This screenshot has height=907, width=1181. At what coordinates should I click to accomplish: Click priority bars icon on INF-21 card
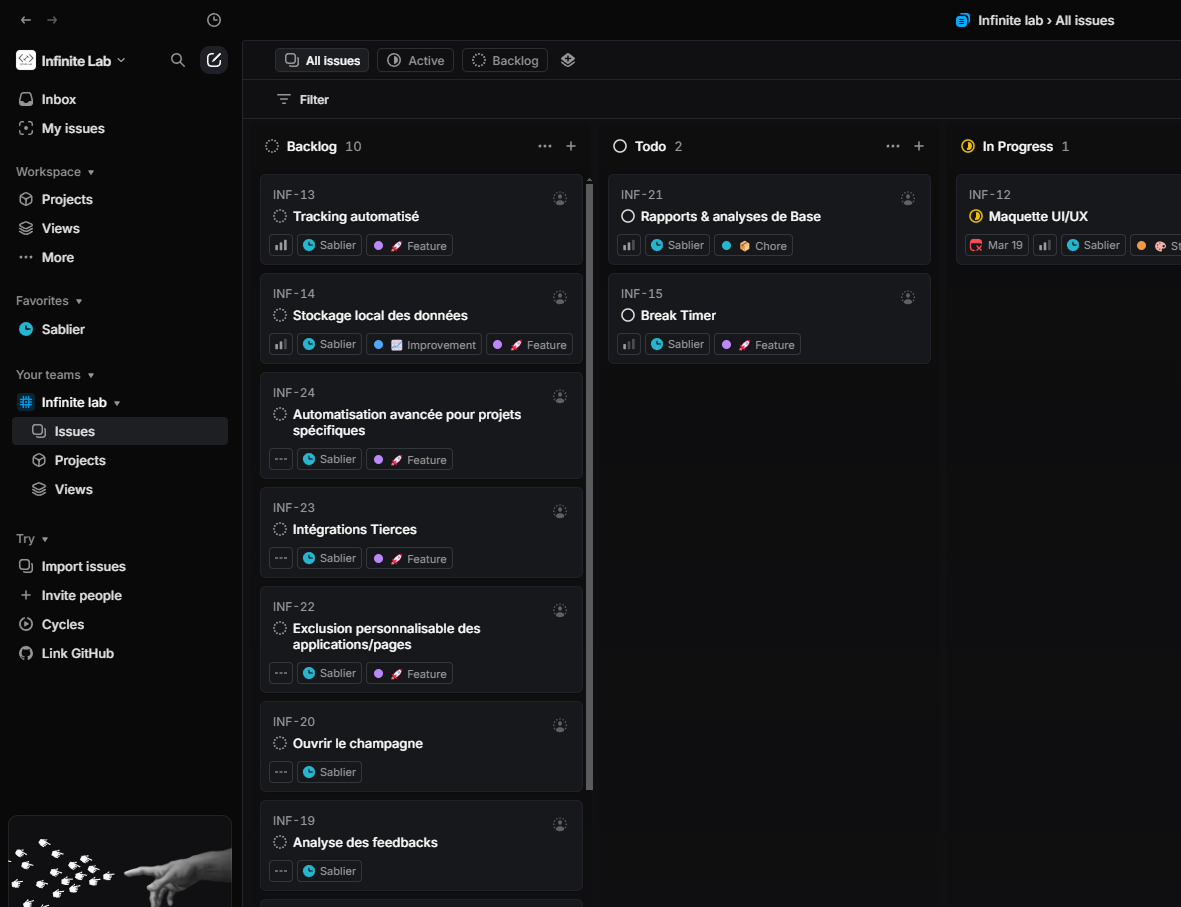pyautogui.click(x=629, y=245)
